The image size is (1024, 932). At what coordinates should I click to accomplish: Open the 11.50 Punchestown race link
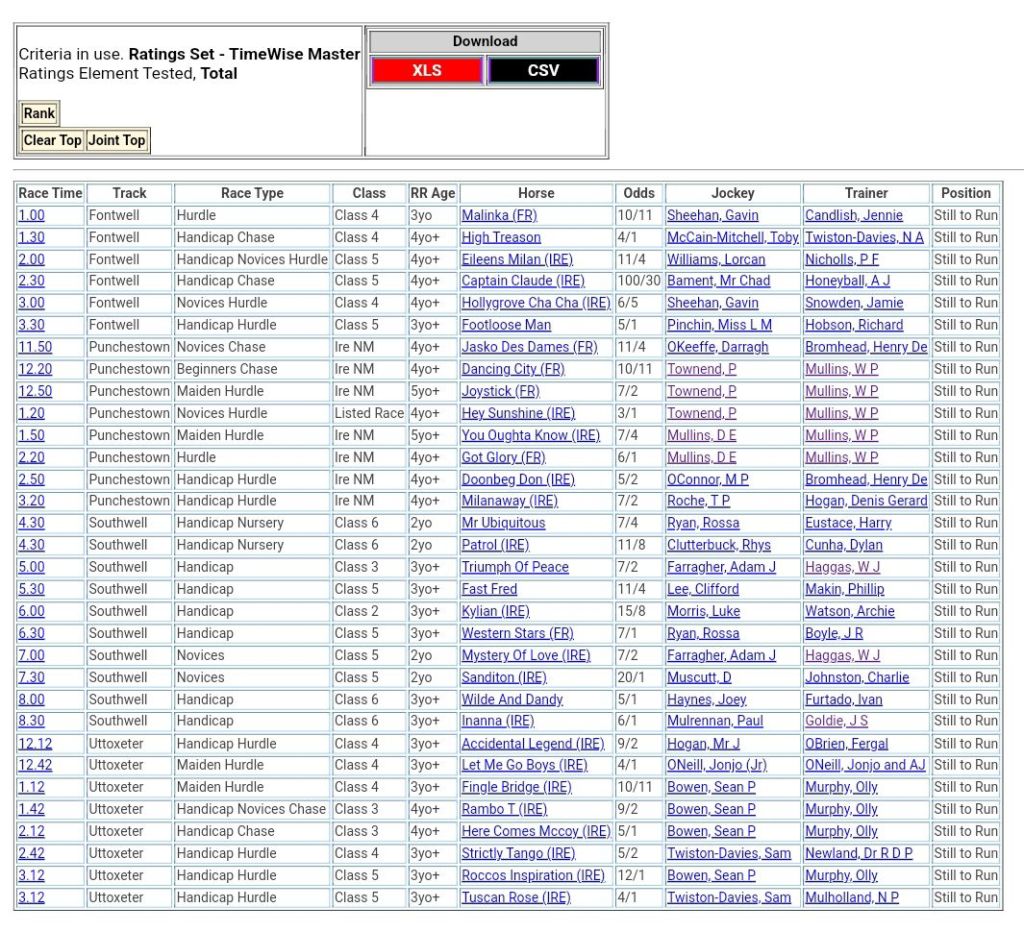35,348
